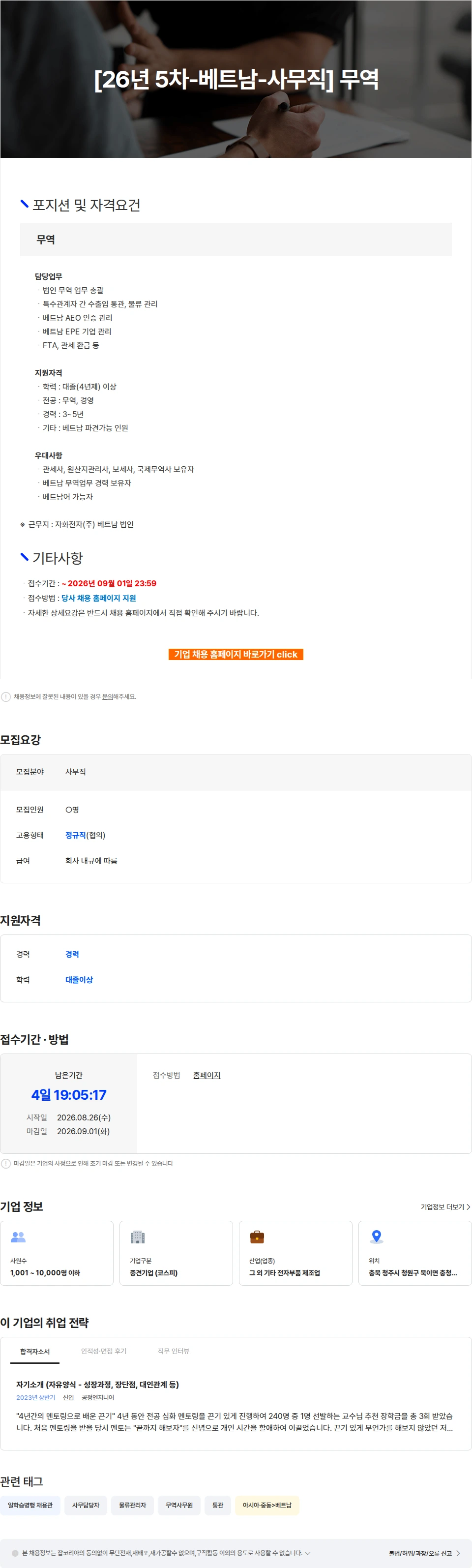
Task: Click the 아시아·중동>베트남 tag
Action: click(x=267, y=1505)
